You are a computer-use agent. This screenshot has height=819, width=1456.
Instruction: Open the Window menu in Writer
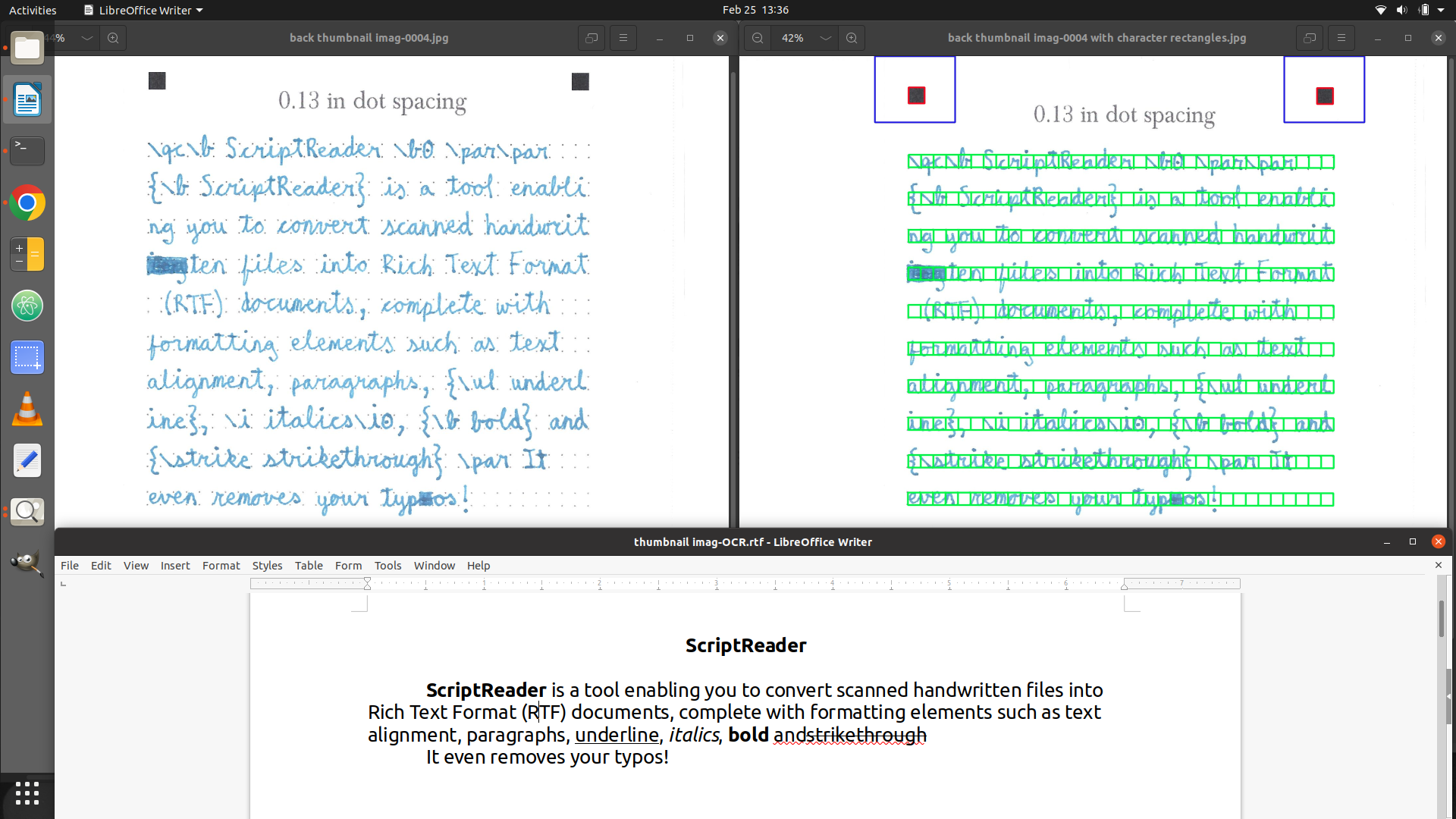click(435, 566)
